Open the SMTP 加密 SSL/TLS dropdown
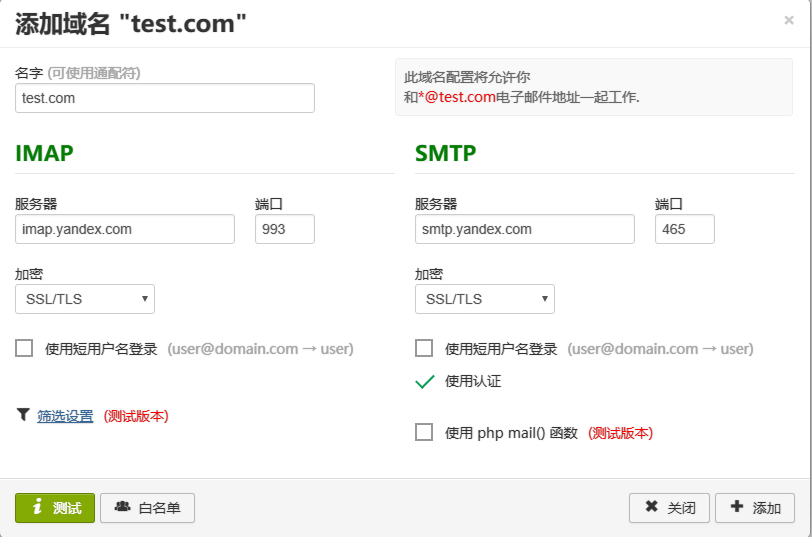 [485, 299]
